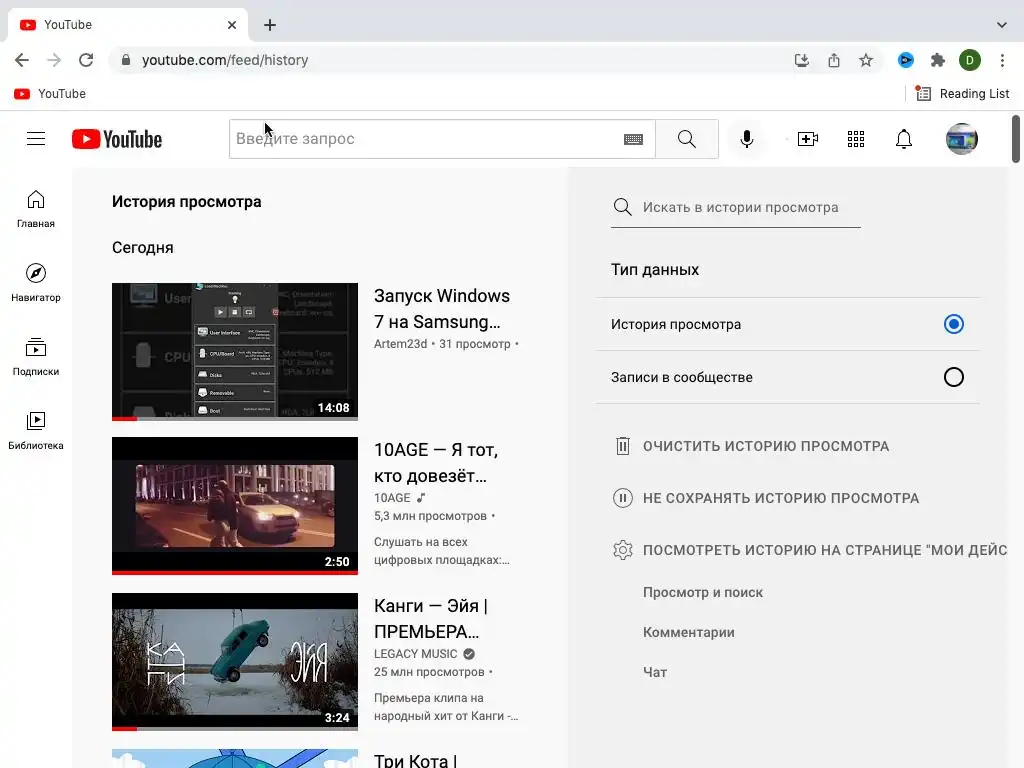Open Комментарии link
1024x768 pixels.
pyautogui.click(x=688, y=632)
